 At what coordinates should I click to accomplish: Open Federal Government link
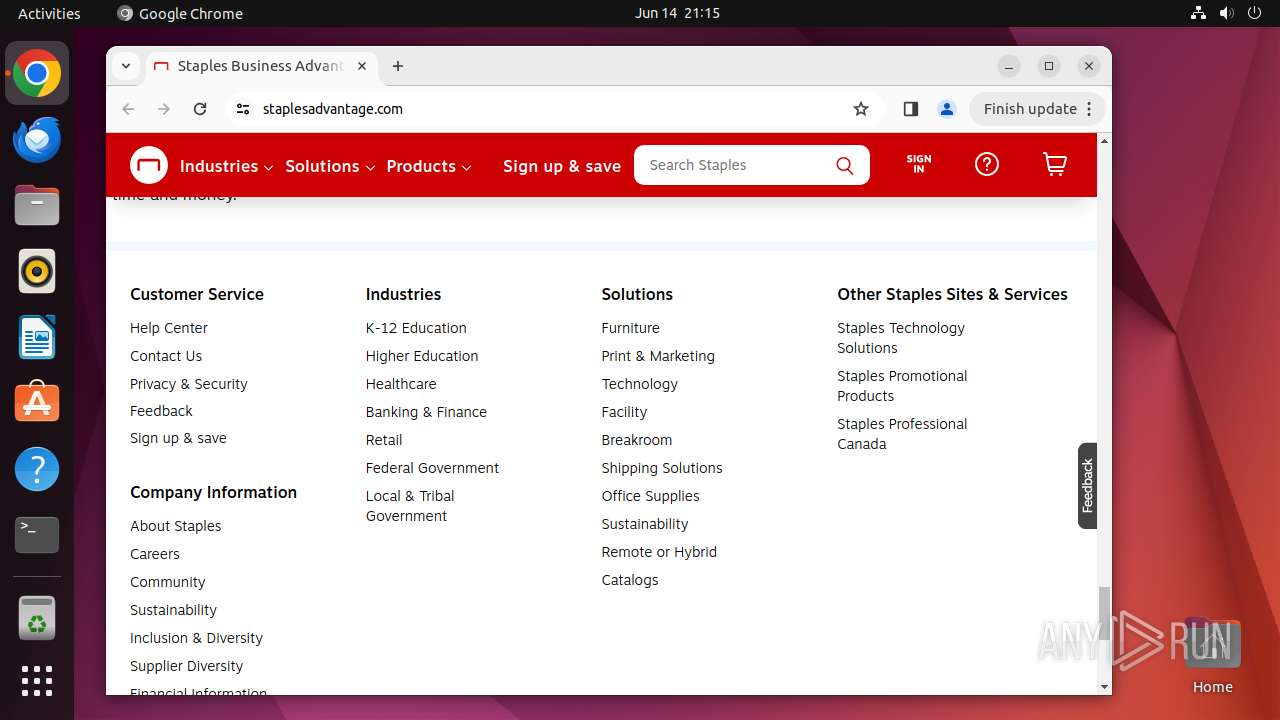[x=432, y=468]
